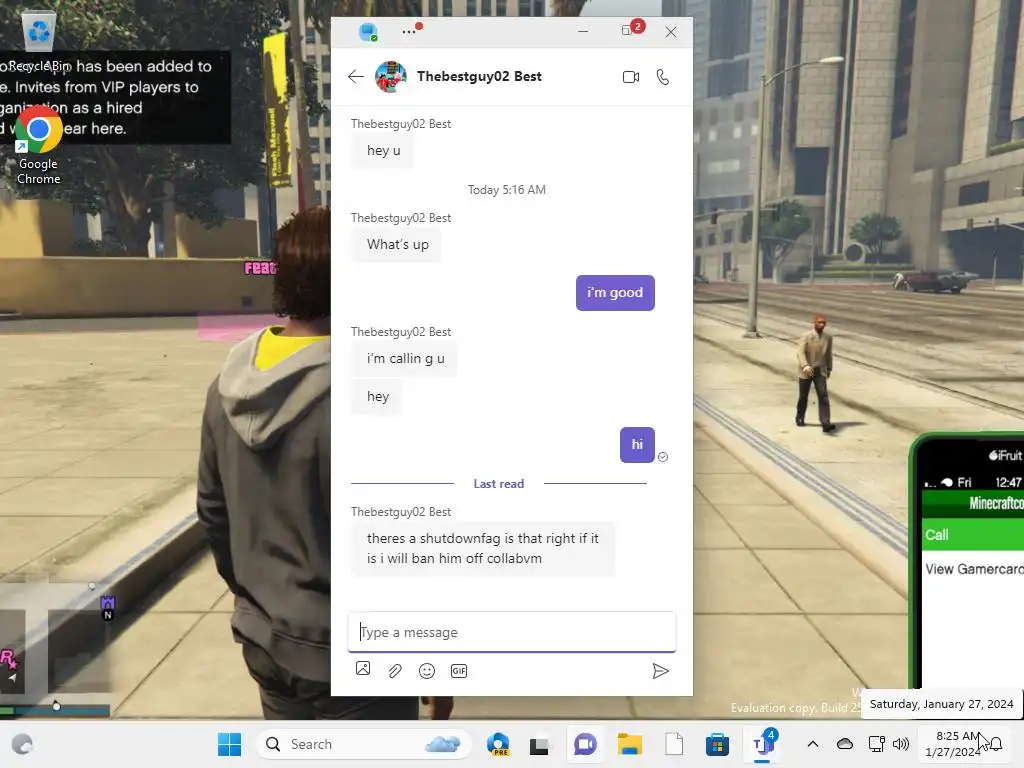Focus the Type a message field
The width and height of the screenshot is (1024, 768).
coord(511,632)
